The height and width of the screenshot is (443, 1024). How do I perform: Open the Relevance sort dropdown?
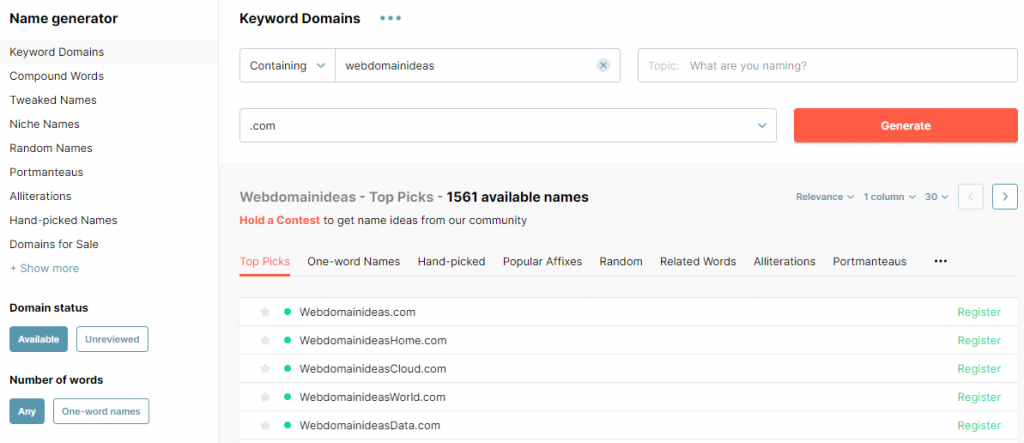(x=824, y=197)
